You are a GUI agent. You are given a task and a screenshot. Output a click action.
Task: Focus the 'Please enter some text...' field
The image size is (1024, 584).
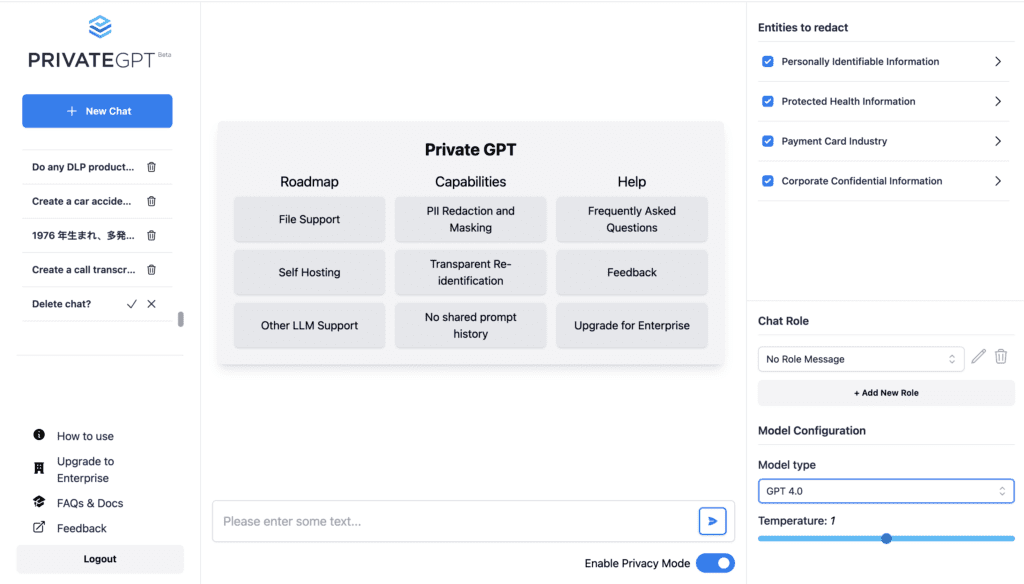pos(455,521)
